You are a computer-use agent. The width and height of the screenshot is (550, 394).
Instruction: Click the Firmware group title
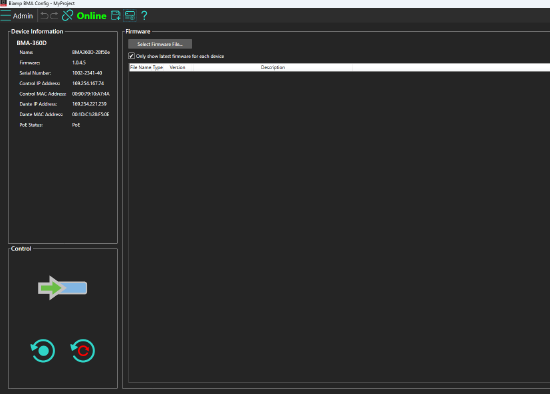138,31
